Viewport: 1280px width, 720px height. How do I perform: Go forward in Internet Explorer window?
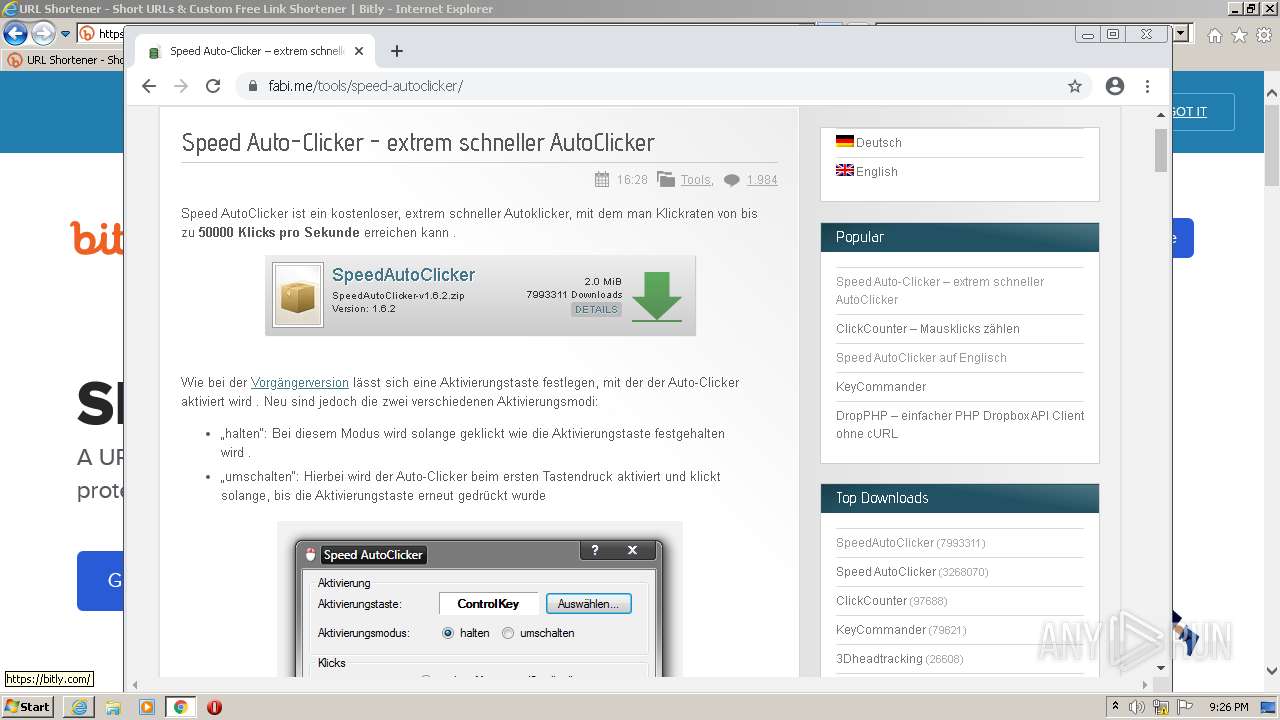point(43,33)
